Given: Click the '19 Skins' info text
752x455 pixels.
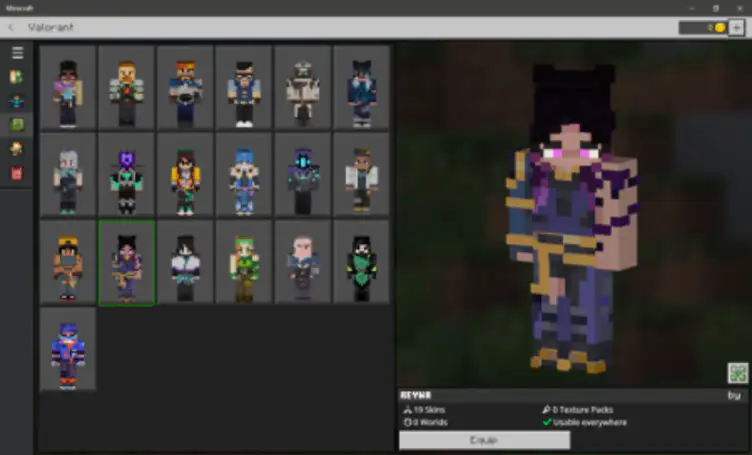Looking at the screenshot, I should pyautogui.click(x=429, y=410).
